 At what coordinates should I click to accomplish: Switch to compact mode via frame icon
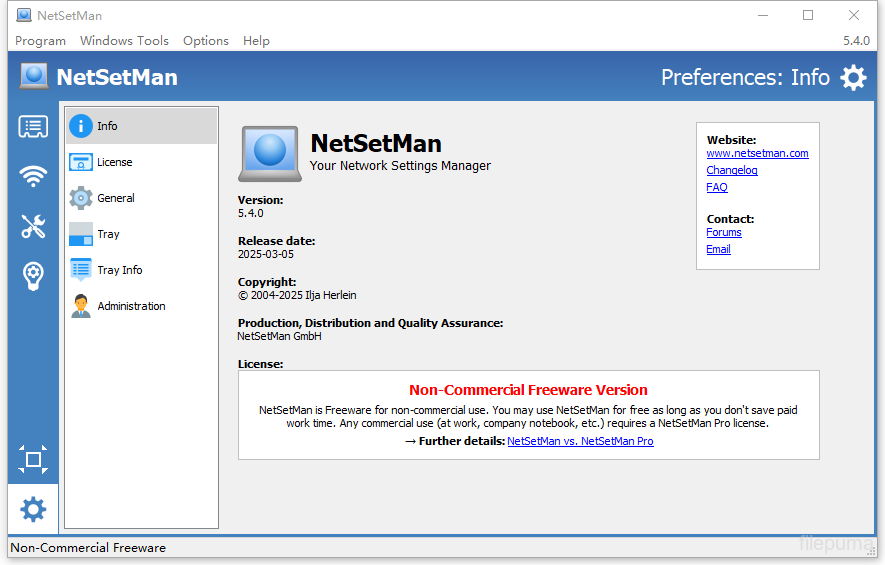click(x=33, y=459)
